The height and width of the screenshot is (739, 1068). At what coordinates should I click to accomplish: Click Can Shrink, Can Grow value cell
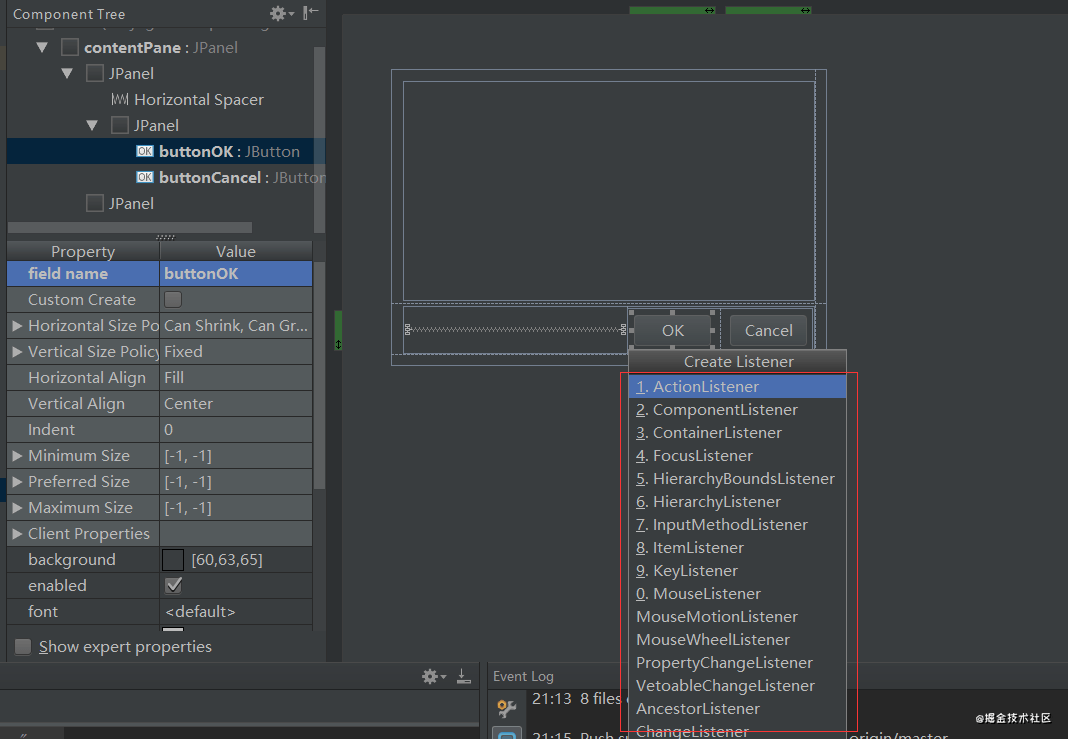[236, 326]
